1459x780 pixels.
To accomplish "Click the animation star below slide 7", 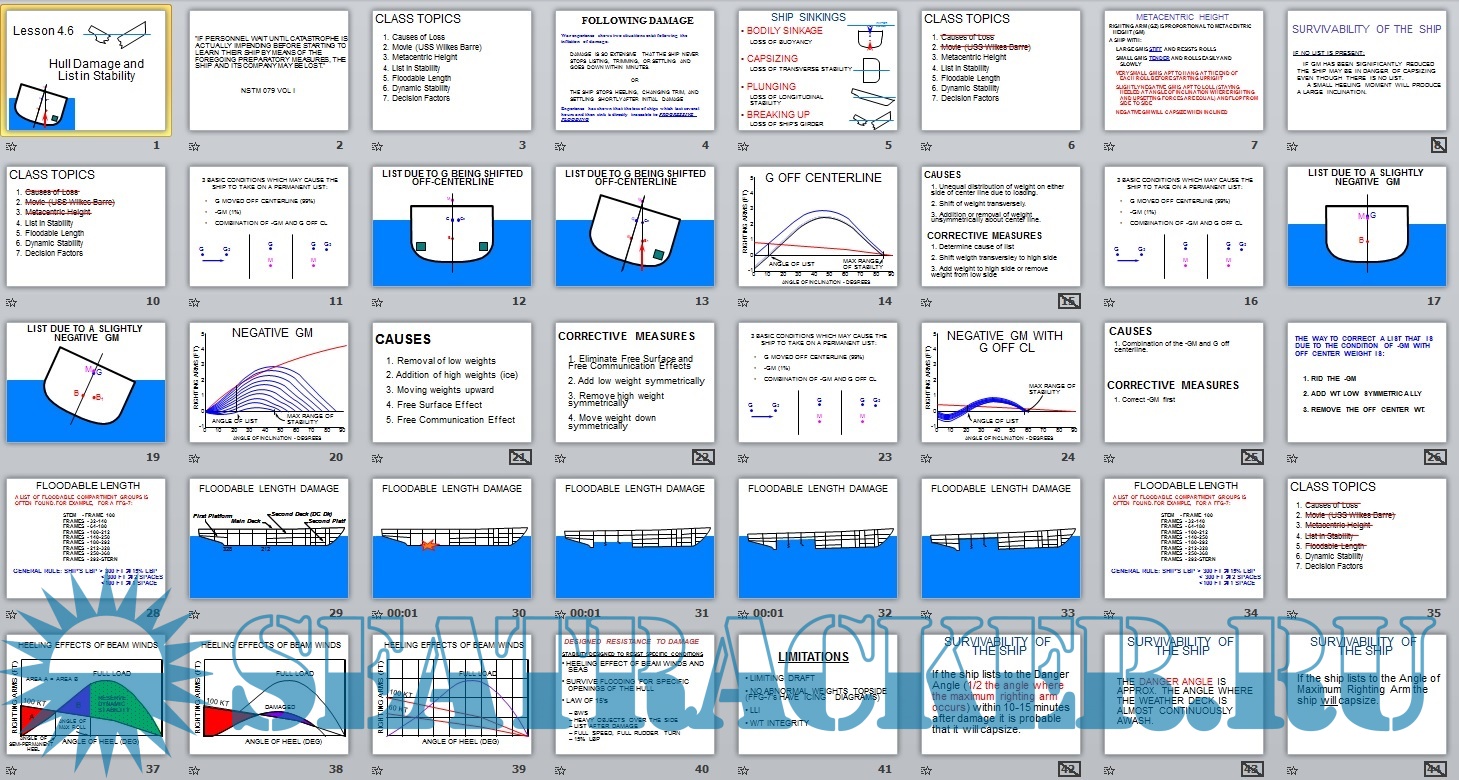I will pyautogui.click(x=1111, y=146).
